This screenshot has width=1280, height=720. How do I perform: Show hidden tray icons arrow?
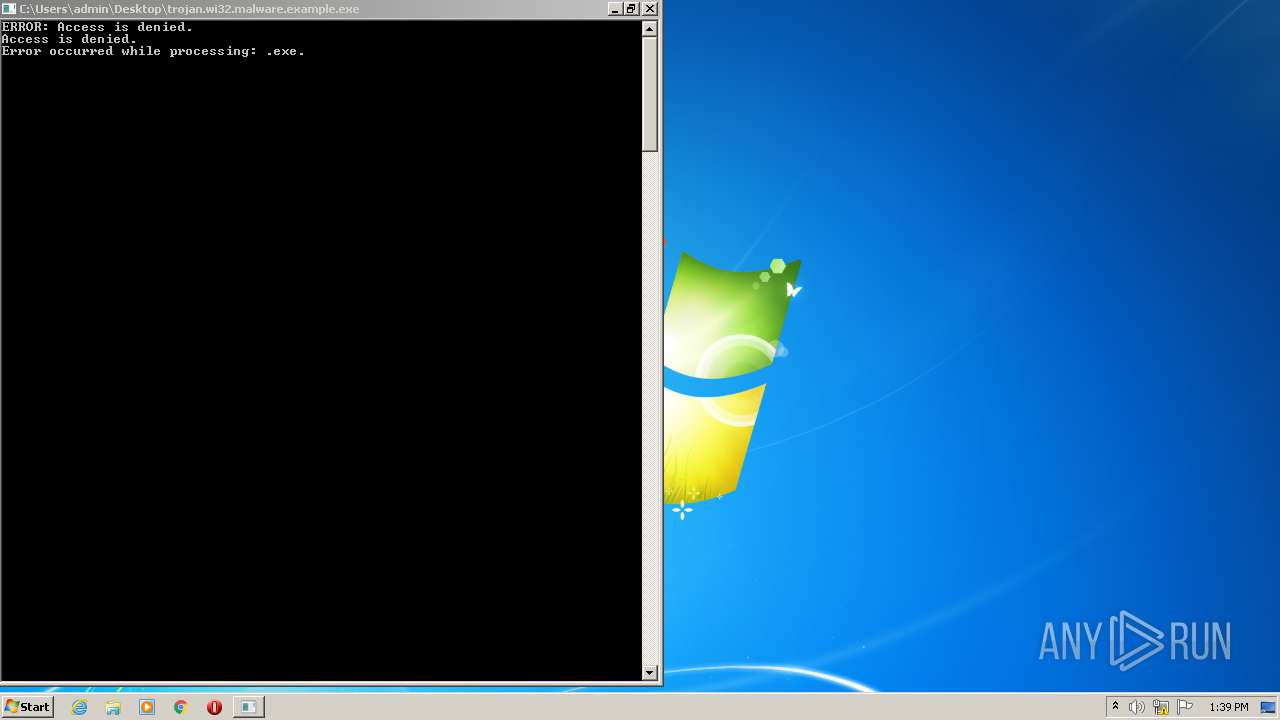(1115, 707)
